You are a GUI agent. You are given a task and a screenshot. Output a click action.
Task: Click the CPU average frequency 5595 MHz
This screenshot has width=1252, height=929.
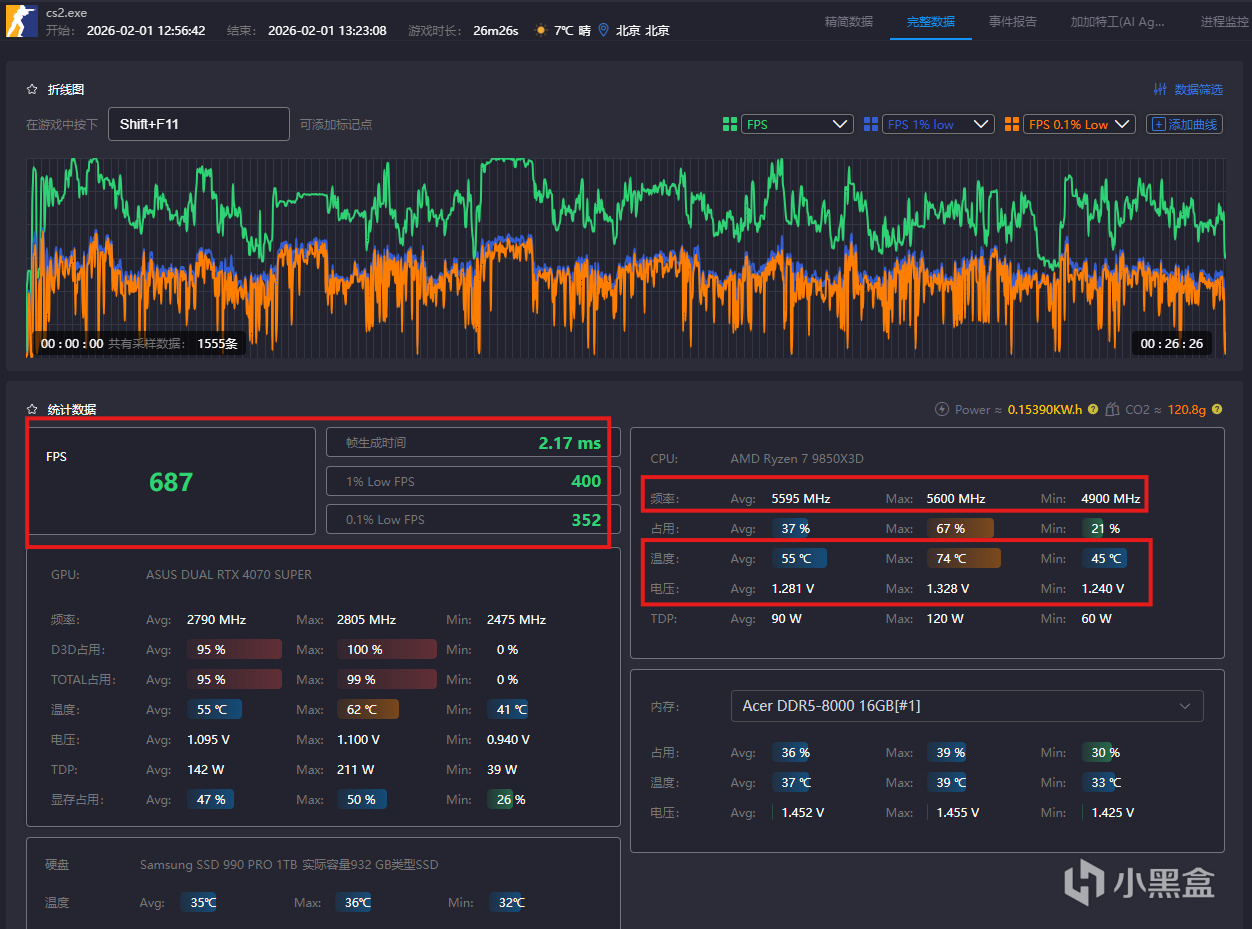pos(801,498)
